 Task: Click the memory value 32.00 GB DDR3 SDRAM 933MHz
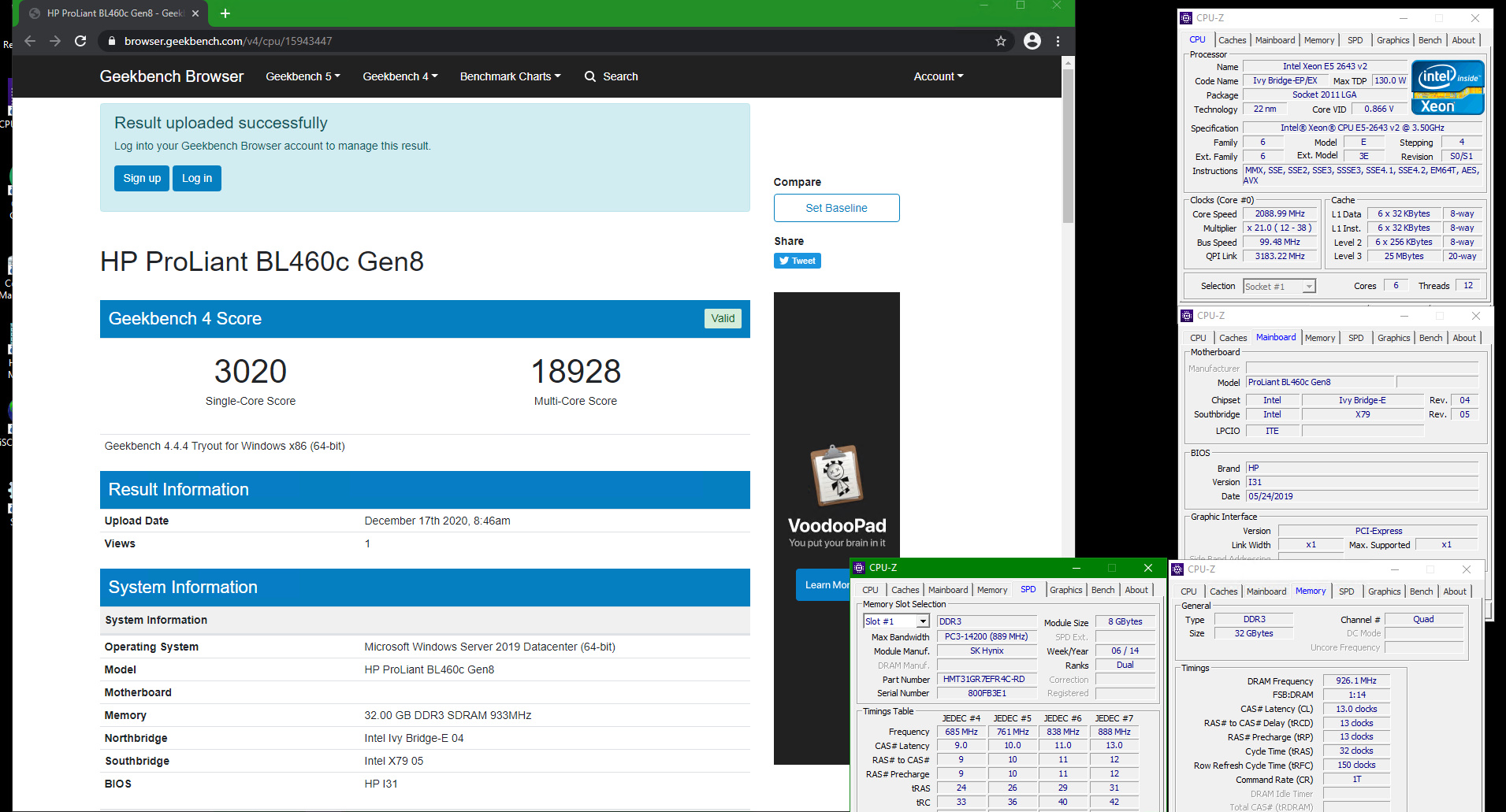click(x=448, y=715)
